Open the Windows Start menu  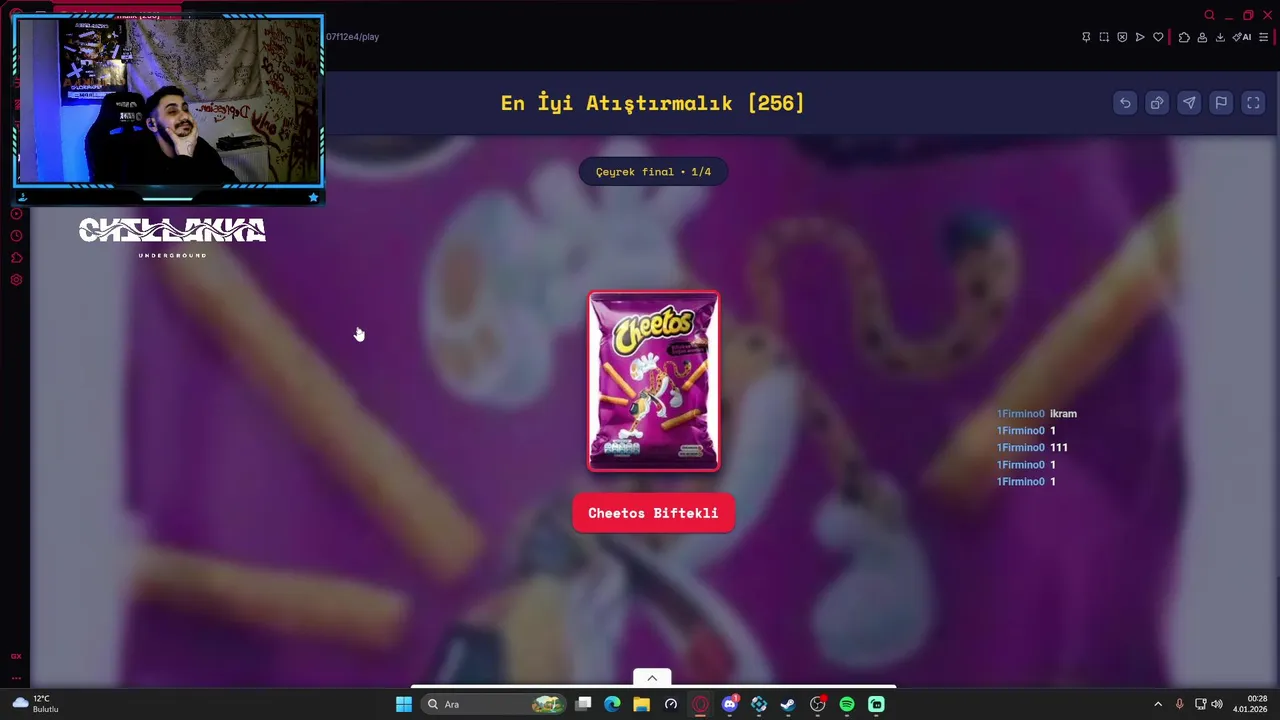click(x=404, y=704)
